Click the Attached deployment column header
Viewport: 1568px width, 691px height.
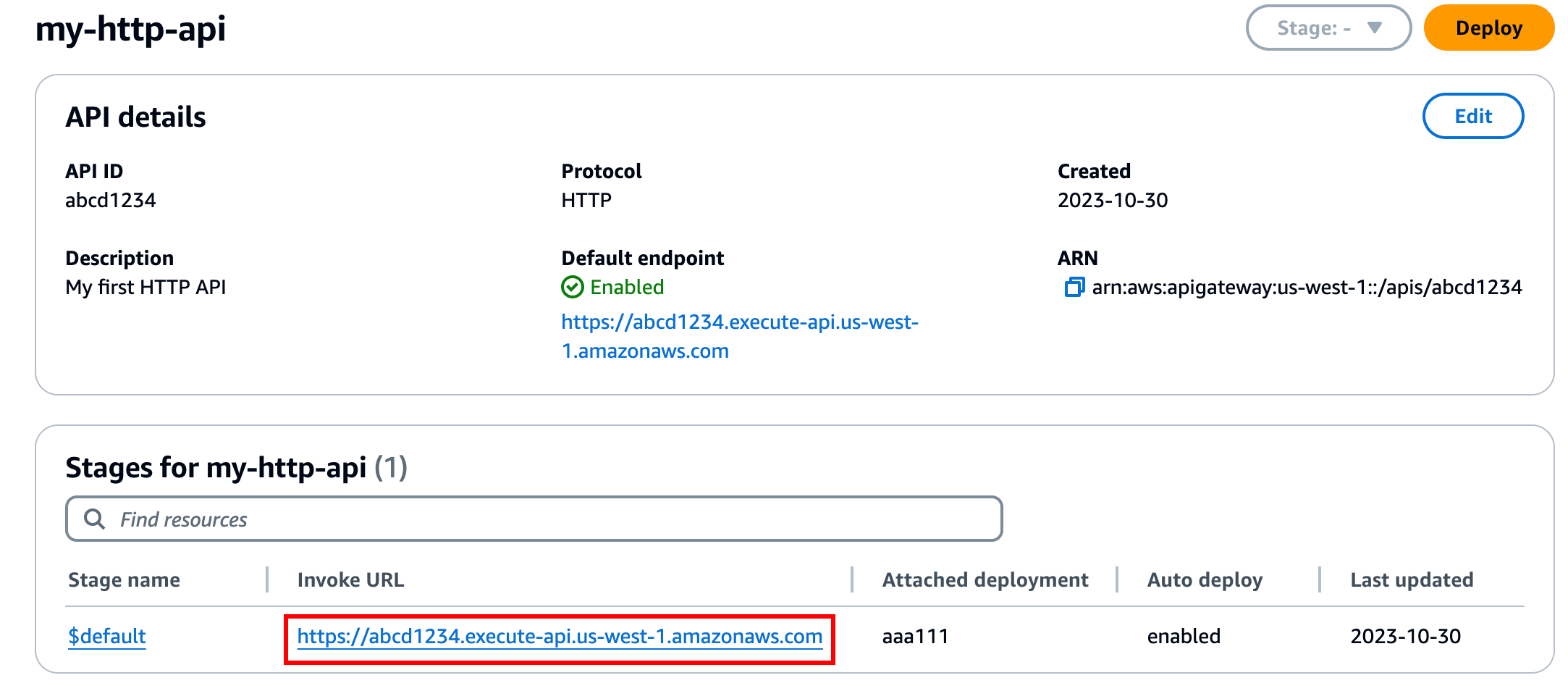[985, 579]
